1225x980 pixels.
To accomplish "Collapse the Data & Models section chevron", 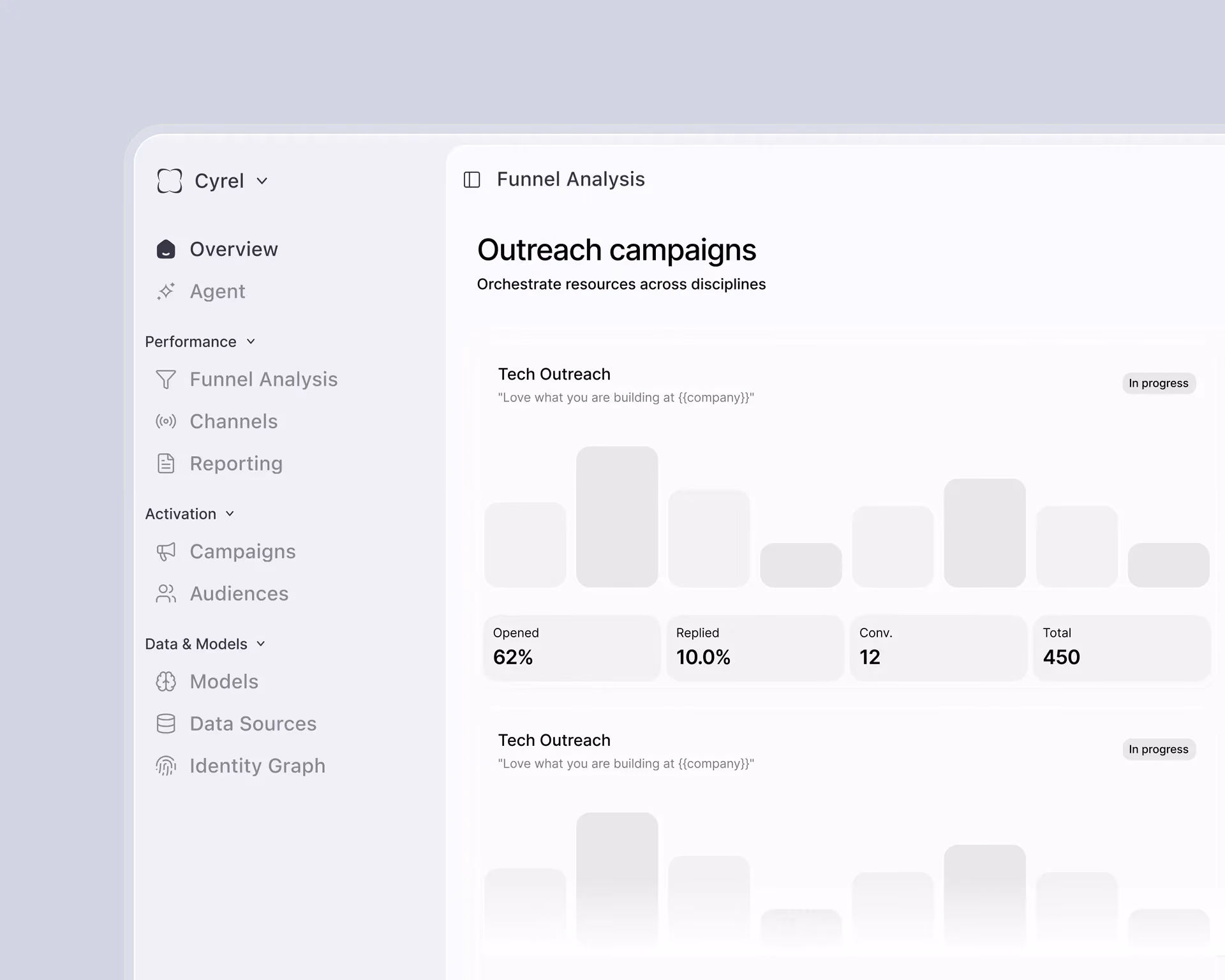I will [261, 644].
